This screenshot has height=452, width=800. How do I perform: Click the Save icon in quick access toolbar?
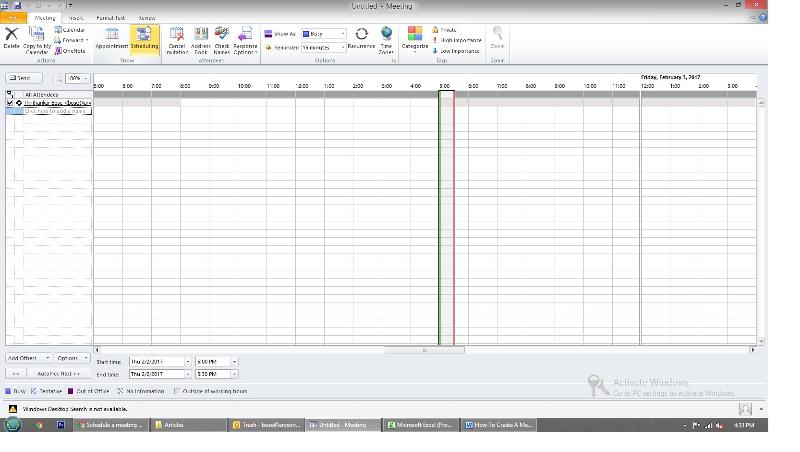(x=17, y=5)
